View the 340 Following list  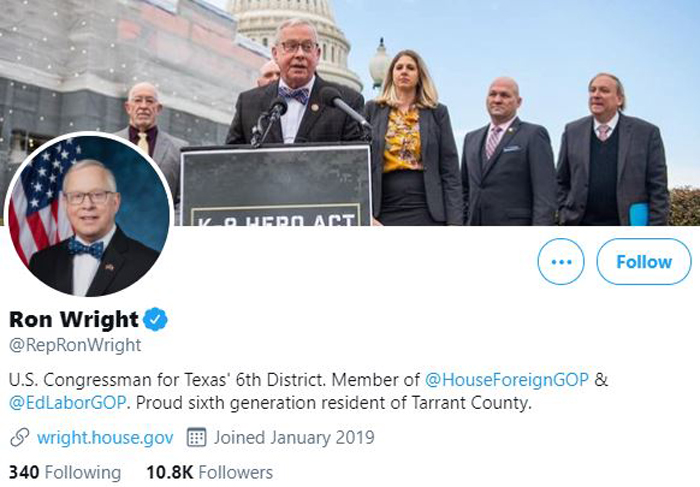point(65,472)
